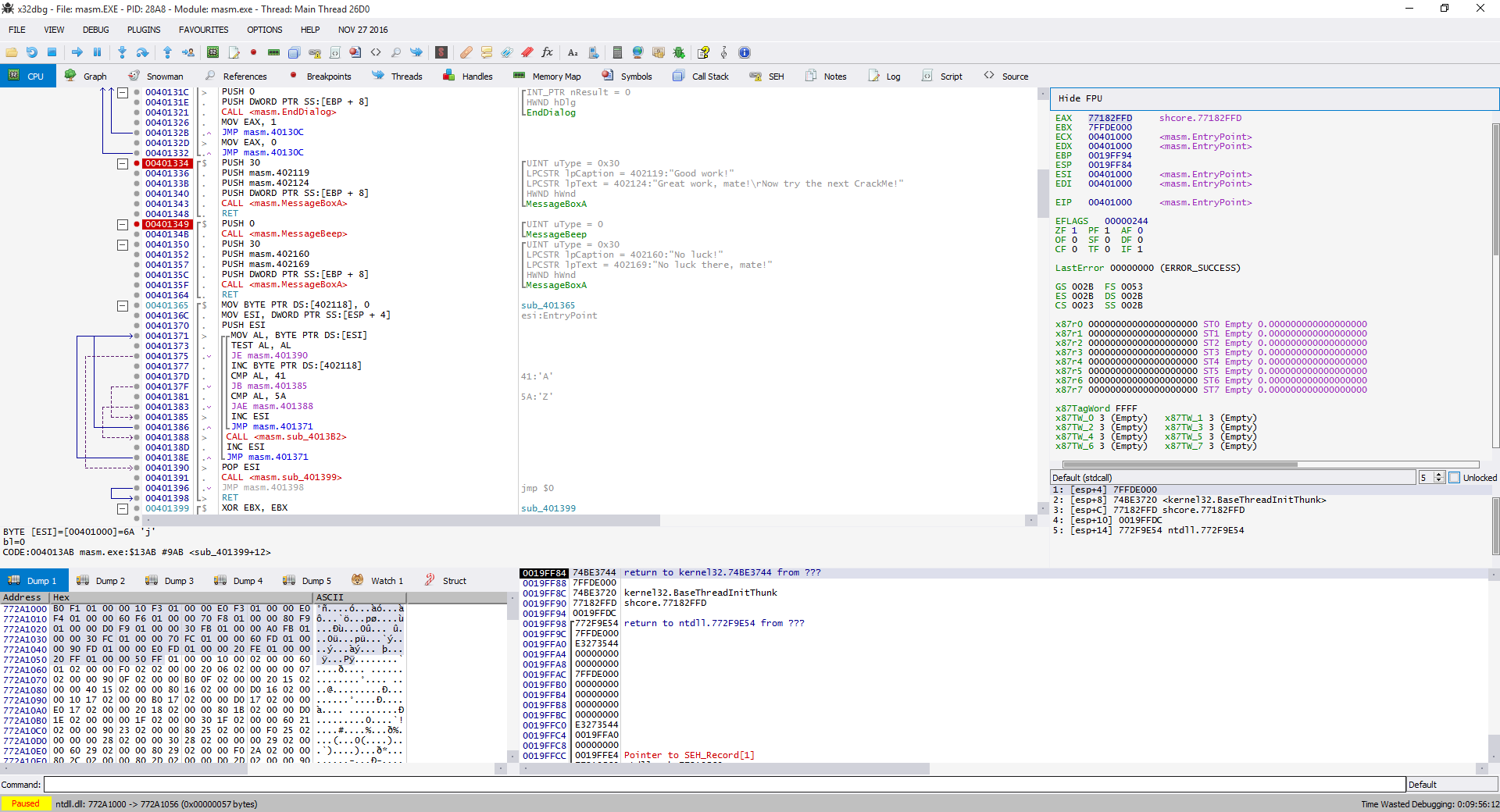This screenshot has width=1500, height=812.
Task: Open the debugger's assemble function tool
Action: [x=573, y=52]
